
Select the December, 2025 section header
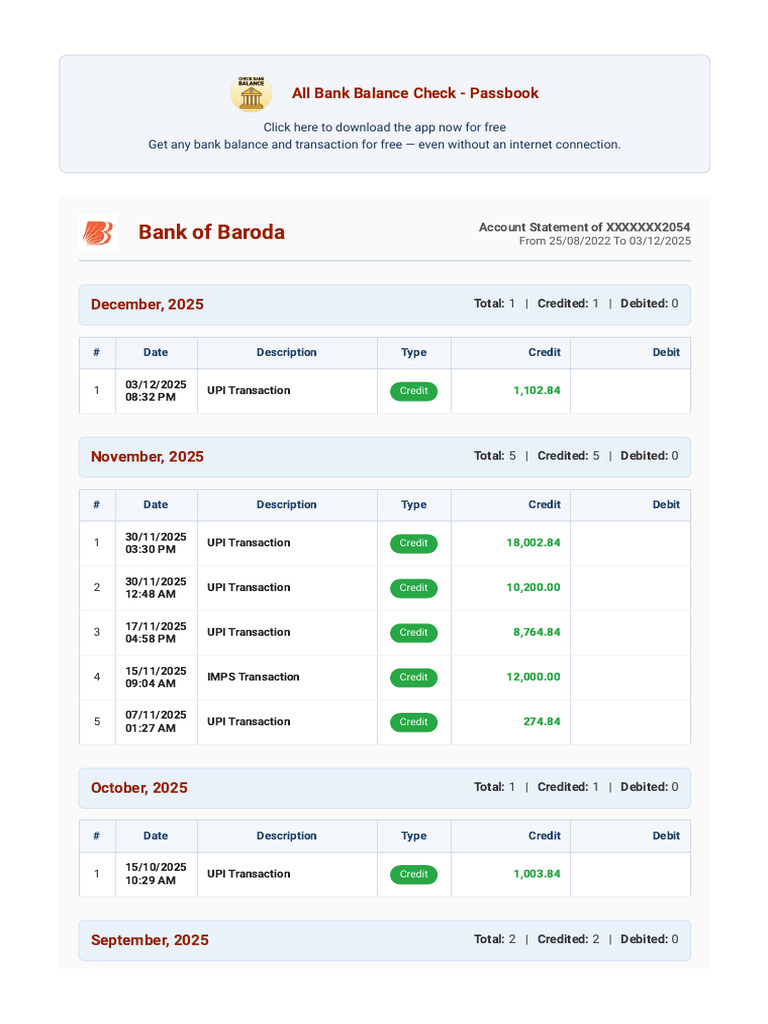(385, 305)
